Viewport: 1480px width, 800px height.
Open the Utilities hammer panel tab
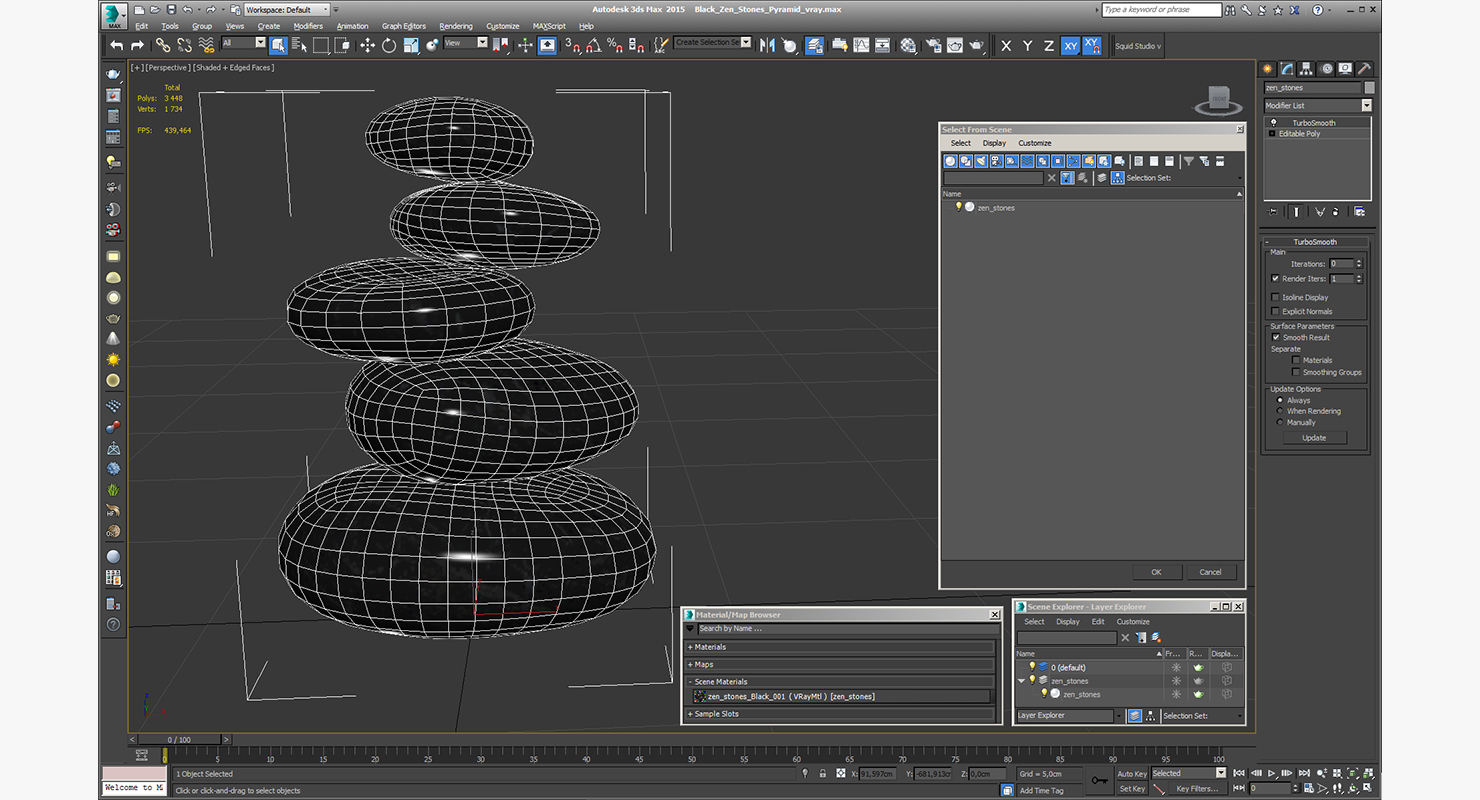pos(1364,69)
